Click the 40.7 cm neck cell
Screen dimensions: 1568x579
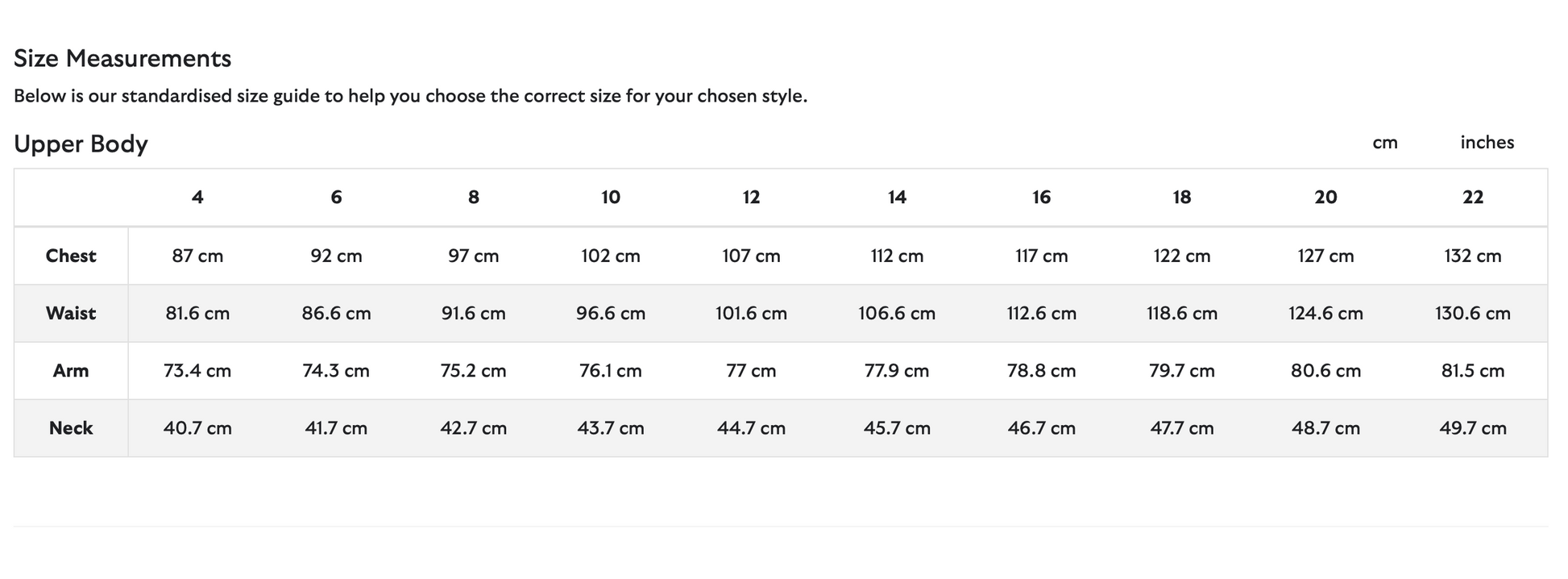point(197,428)
